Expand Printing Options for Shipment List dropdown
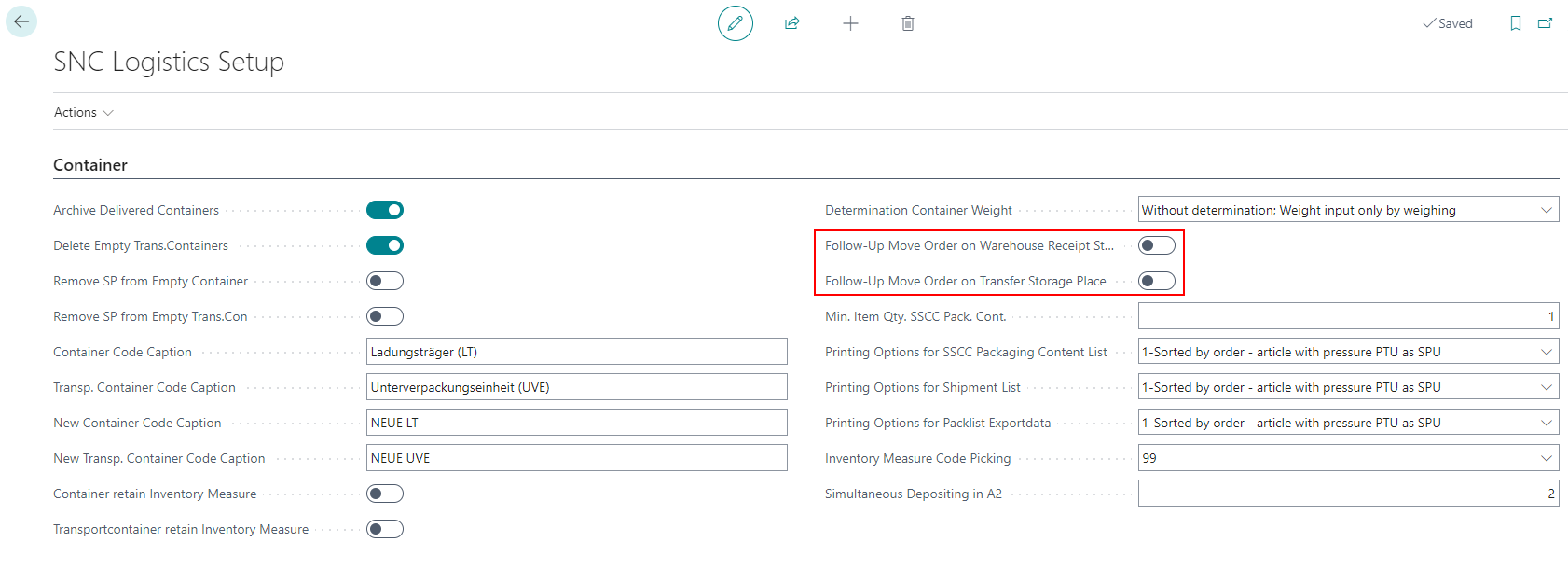 [1348, 387]
